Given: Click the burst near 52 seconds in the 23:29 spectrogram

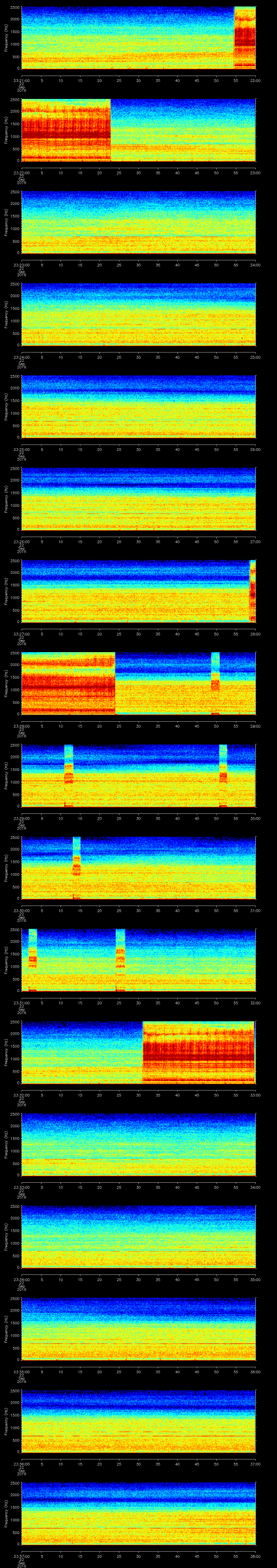Looking at the screenshot, I should [x=223, y=774].
